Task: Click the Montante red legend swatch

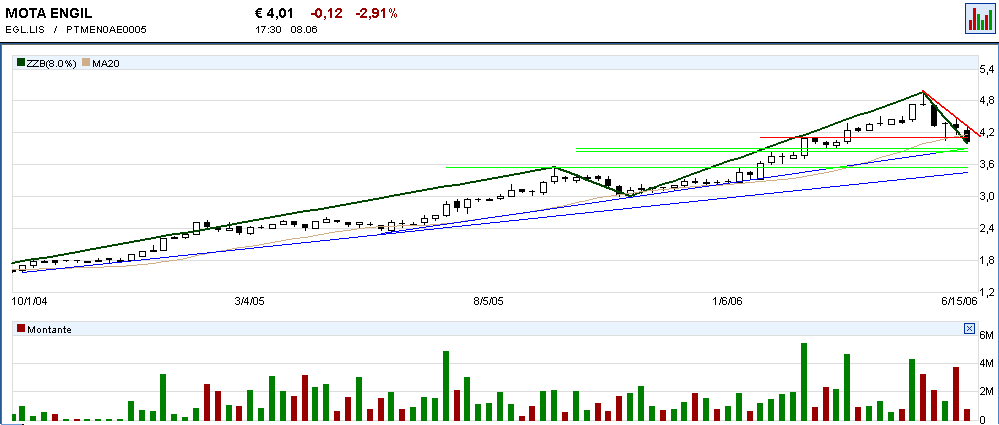Action: pos(21,329)
